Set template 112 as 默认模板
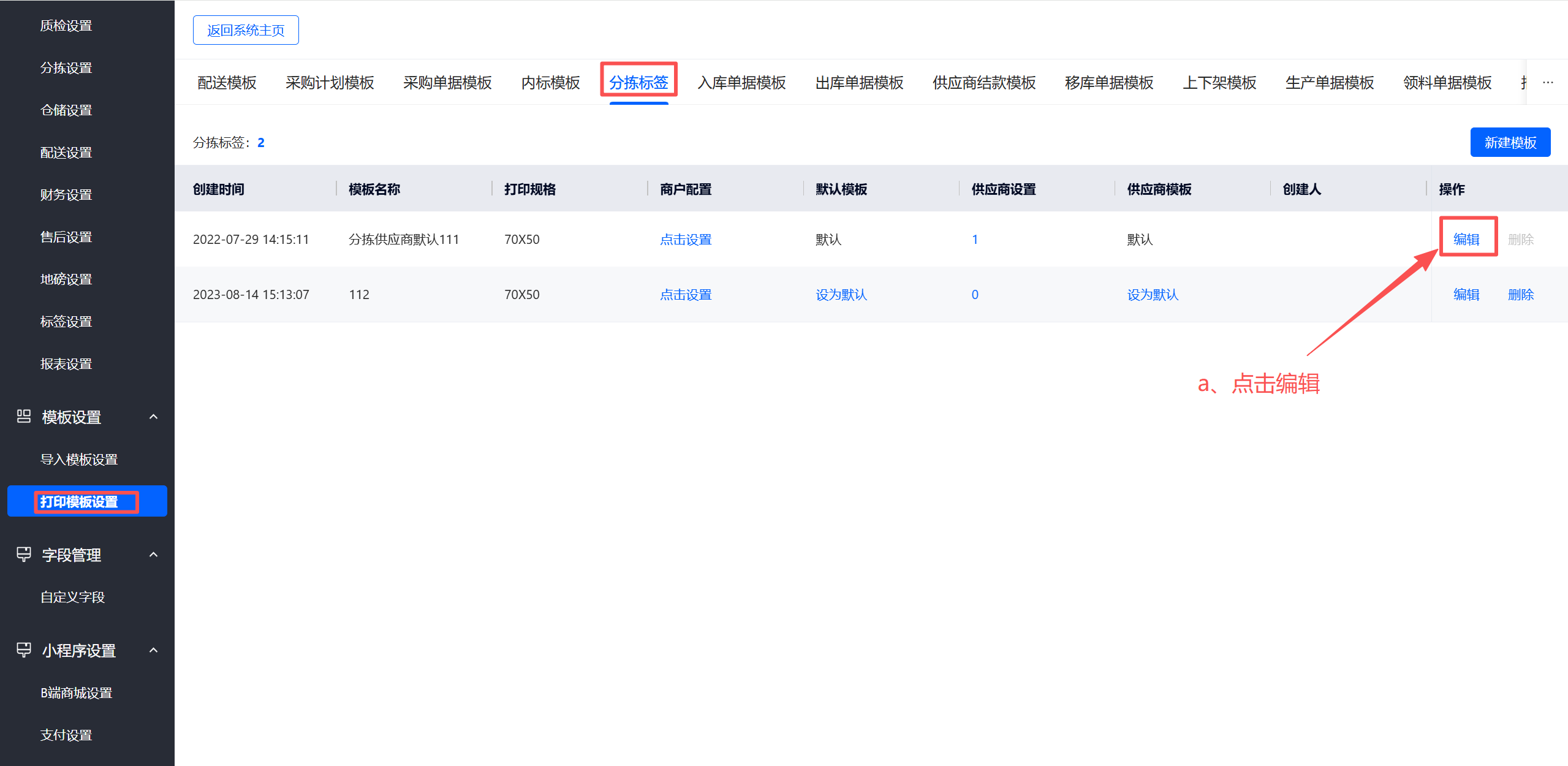Image resolution: width=1568 pixels, height=766 pixels. pyautogui.click(x=841, y=294)
